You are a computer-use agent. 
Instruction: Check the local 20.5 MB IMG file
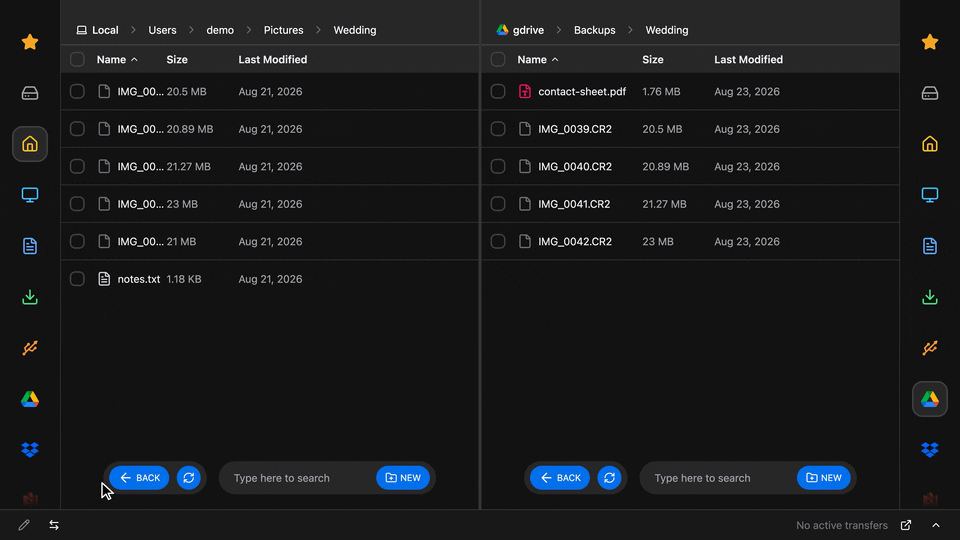(77, 91)
